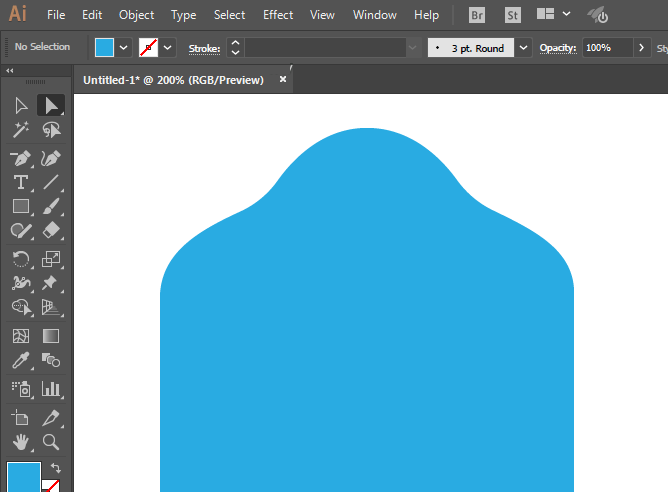
Task: Open the Object menu
Action: pyautogui.click(x=136, y=15)
